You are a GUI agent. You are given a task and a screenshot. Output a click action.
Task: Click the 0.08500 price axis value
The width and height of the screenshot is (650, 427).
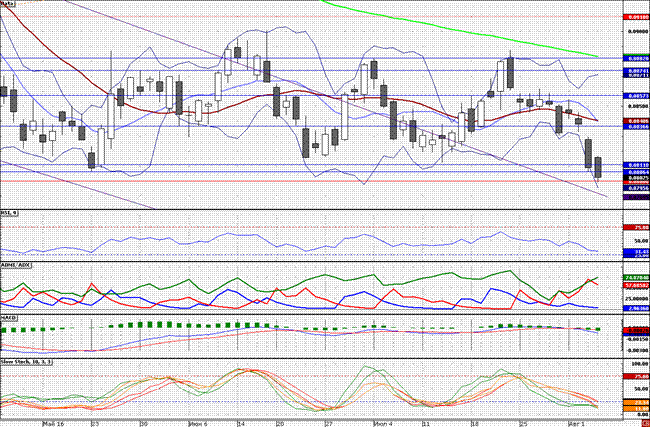(637, 106)
